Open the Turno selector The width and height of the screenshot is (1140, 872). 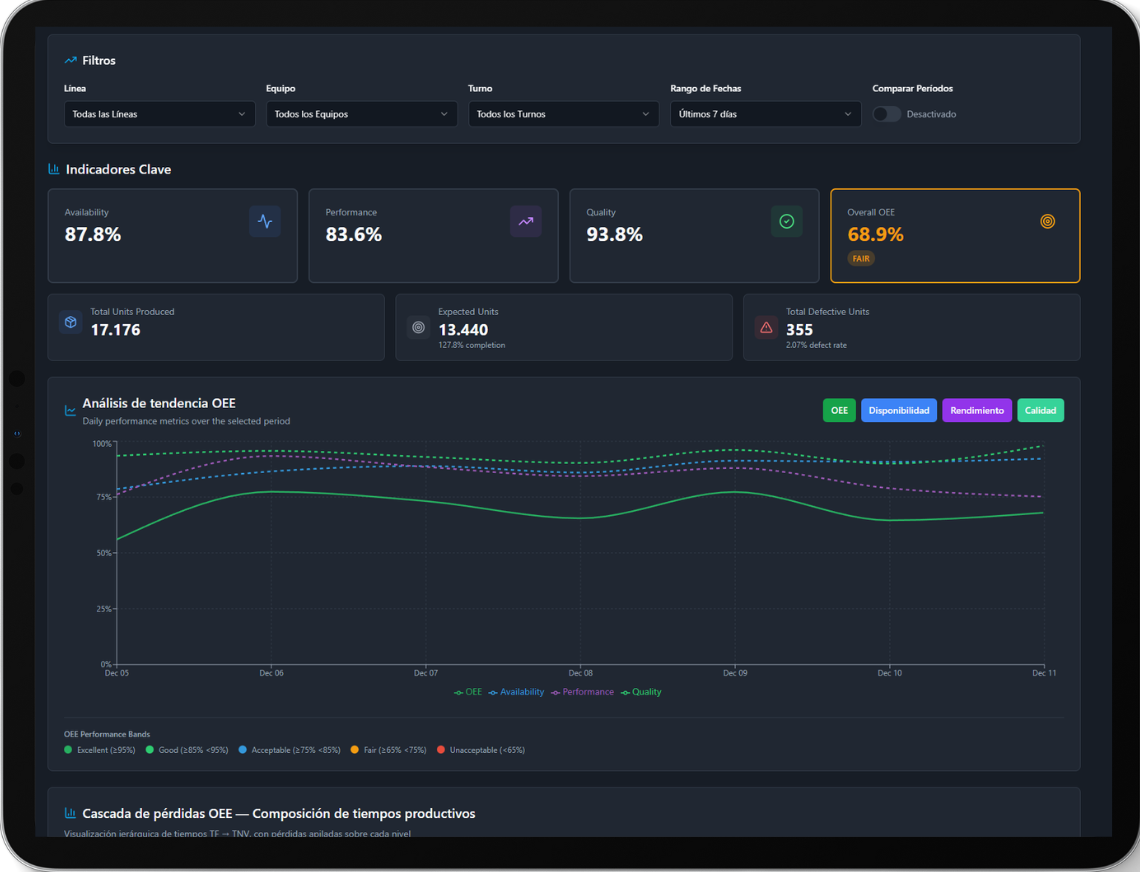coord(563,114)
